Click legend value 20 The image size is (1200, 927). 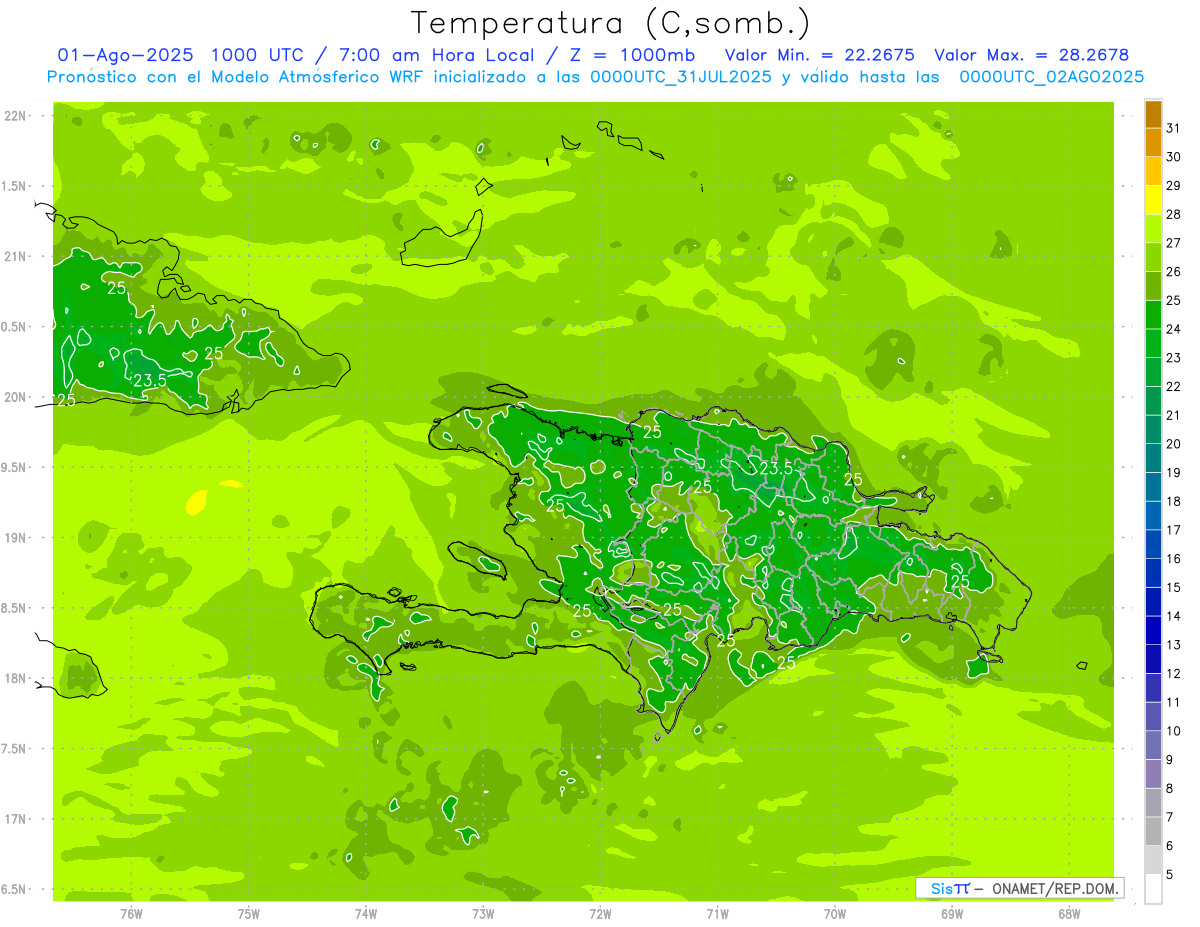1174,444
